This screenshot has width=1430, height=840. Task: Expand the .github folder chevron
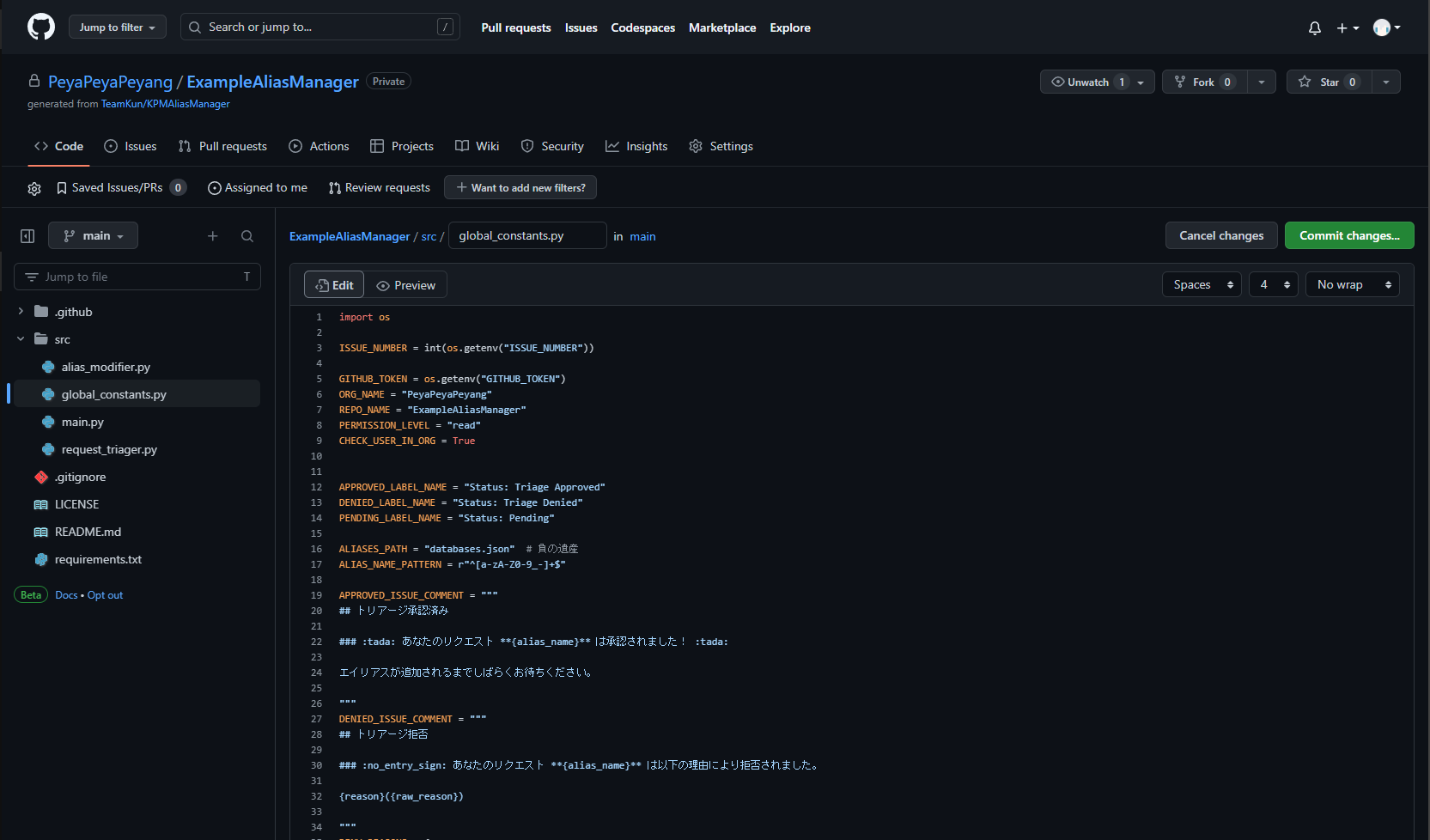[x=21, y=311]
